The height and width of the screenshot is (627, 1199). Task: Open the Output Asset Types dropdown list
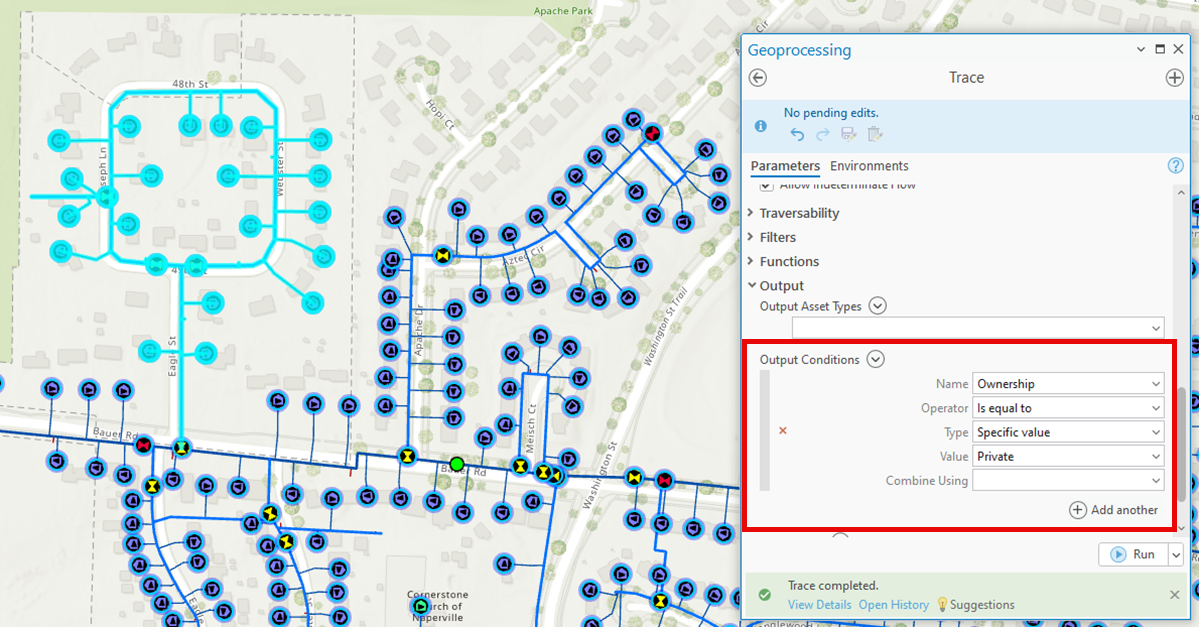[978, 327]
